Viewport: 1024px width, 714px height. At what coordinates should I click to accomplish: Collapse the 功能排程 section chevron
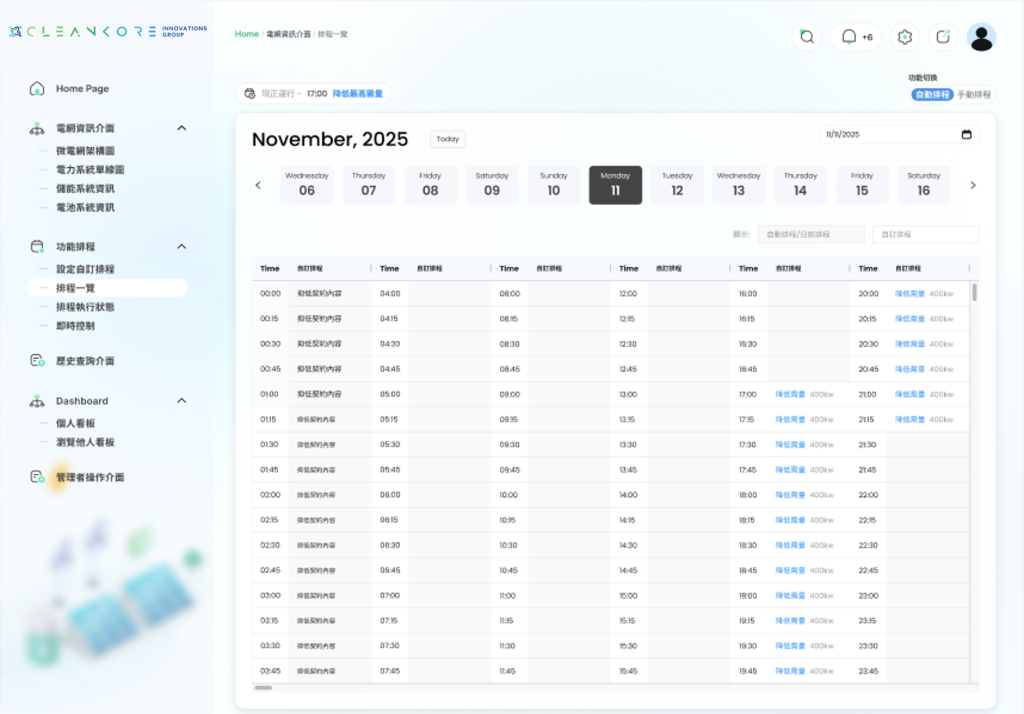(x=181, y=246)
